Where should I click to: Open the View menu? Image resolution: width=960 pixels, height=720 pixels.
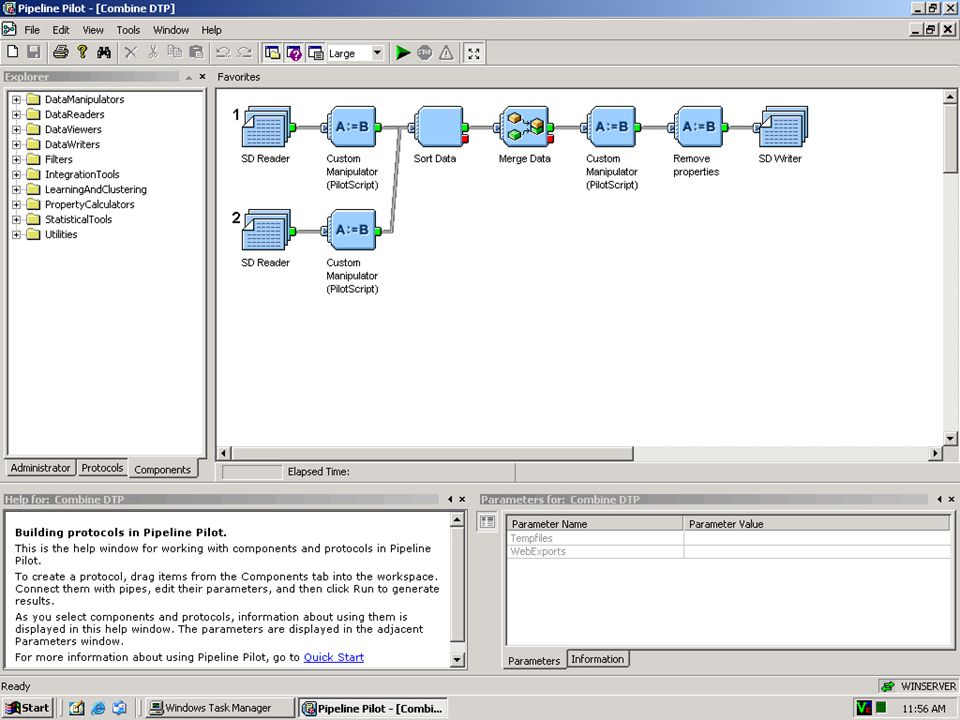point(93,30)
